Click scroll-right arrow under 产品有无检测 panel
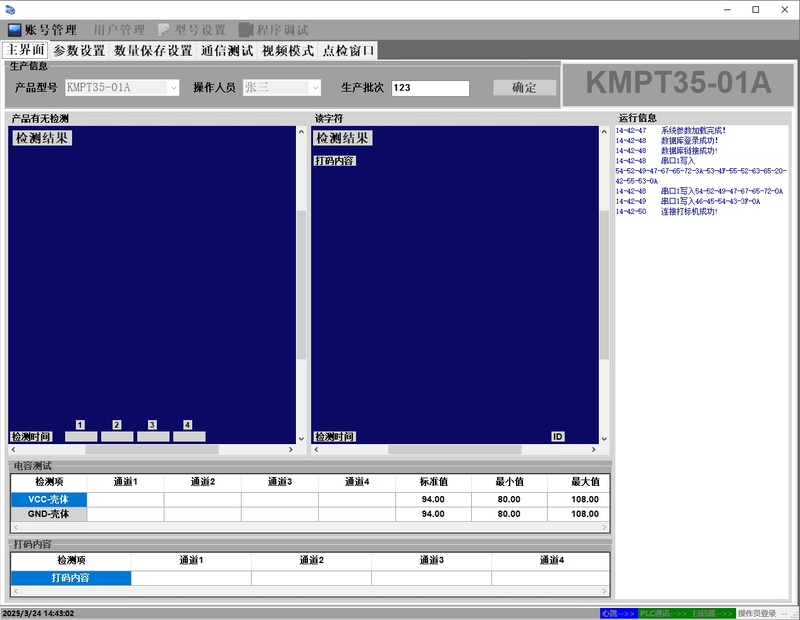The height and width of the screenshot is (620, 800). (291, 450)
